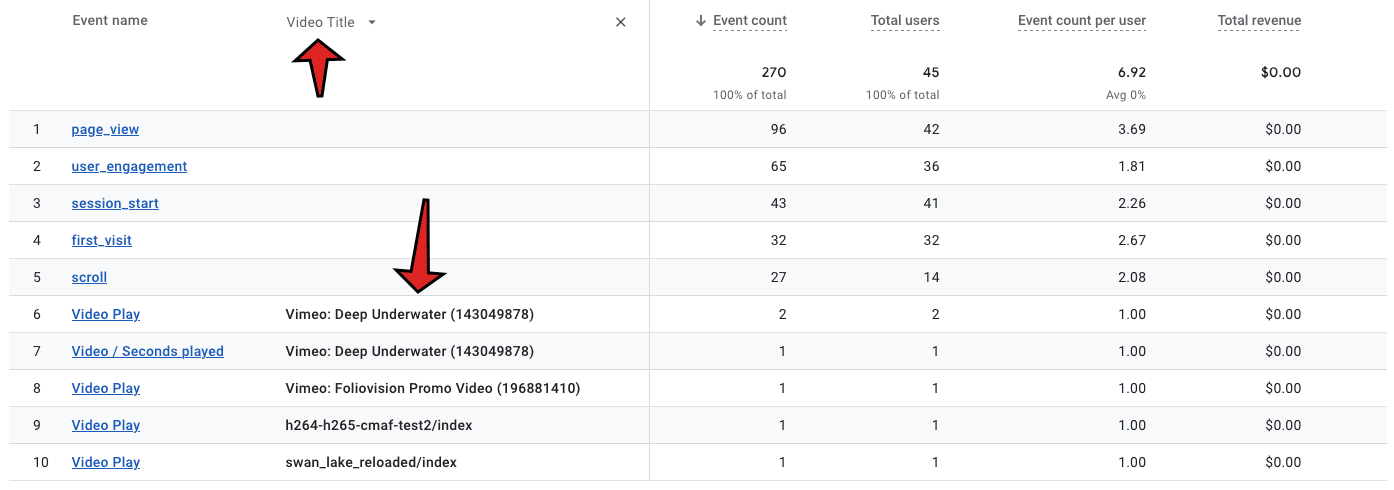Image resolution: width=1394 pixels, height=490 pixels.
Task: Open the session_start event link
Action: coord(115,204)
